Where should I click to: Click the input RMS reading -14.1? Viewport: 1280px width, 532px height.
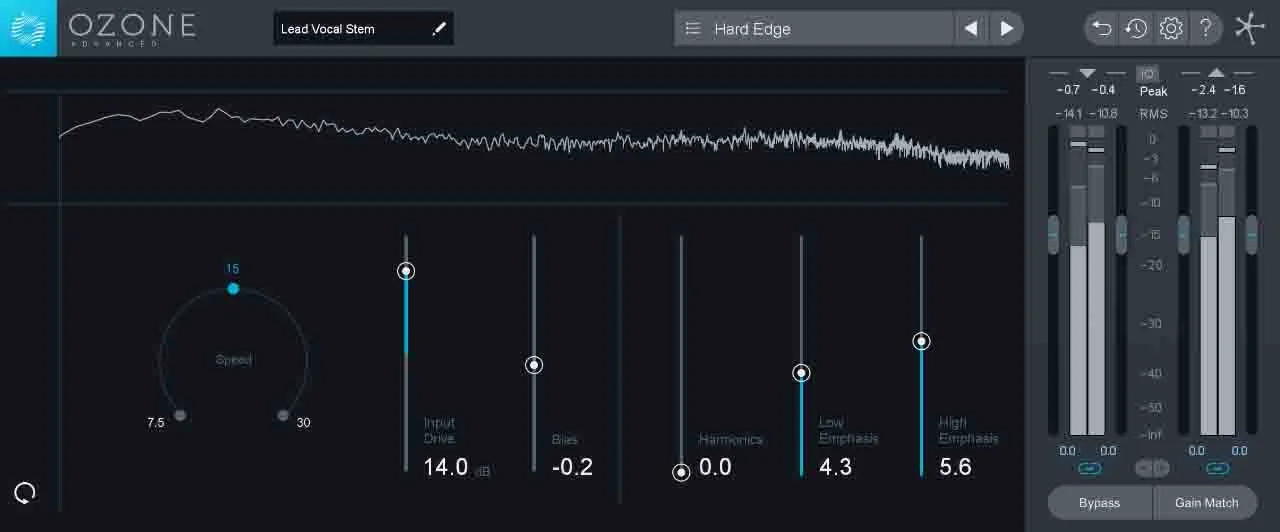click(1069, 114)
